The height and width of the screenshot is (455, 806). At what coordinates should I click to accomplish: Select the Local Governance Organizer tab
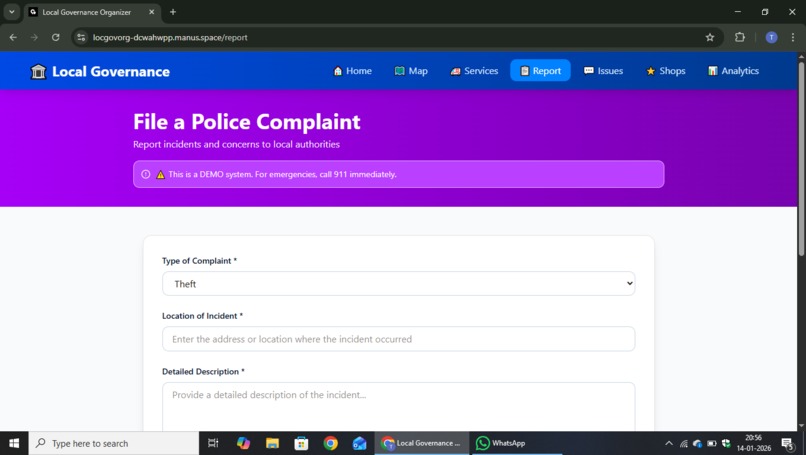[93, 12]
